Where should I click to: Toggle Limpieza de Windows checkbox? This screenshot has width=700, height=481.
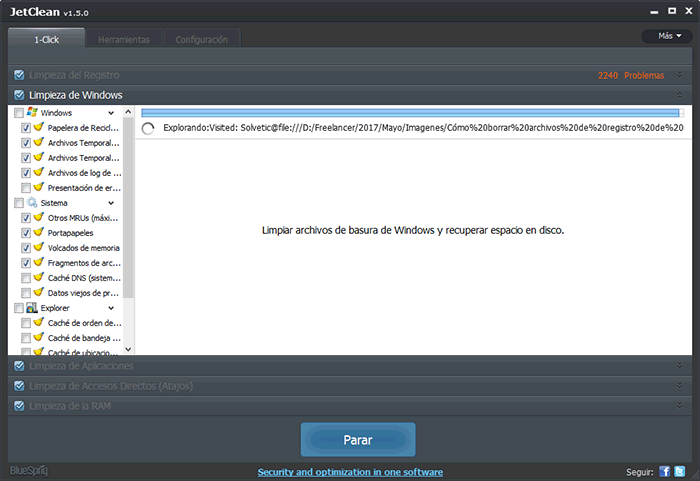pos(19,95)
